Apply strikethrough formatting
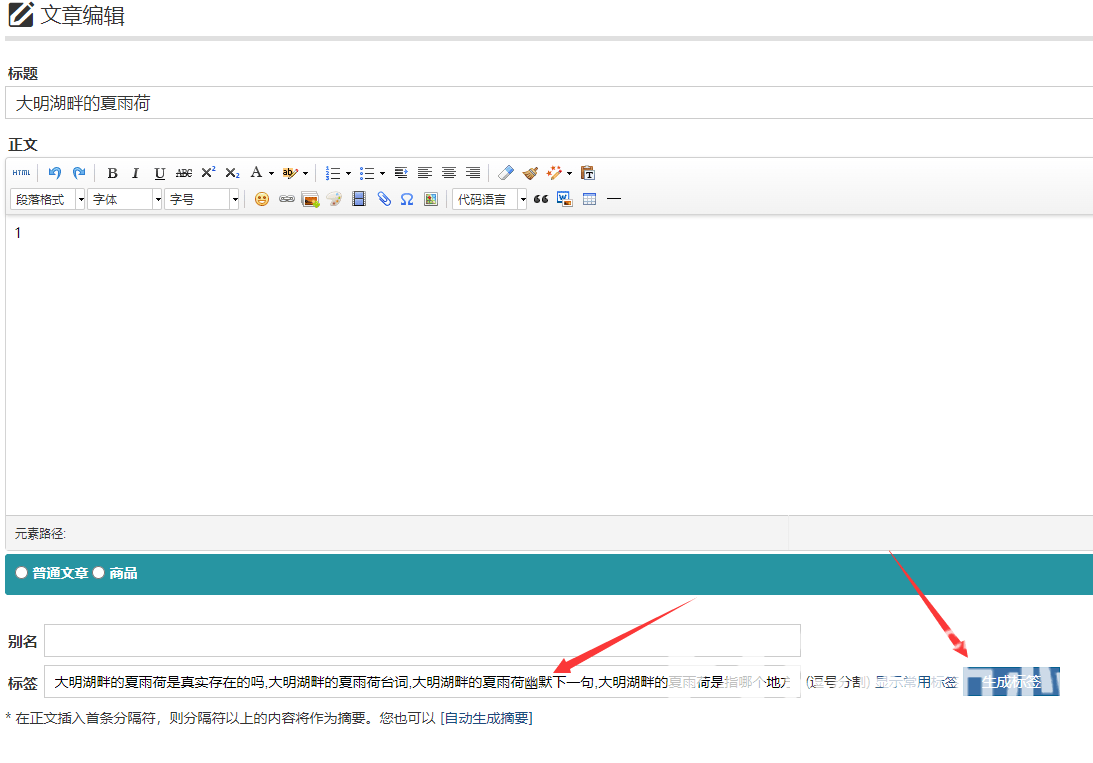This screenshot has height=763, width=1093. point(184,173)
